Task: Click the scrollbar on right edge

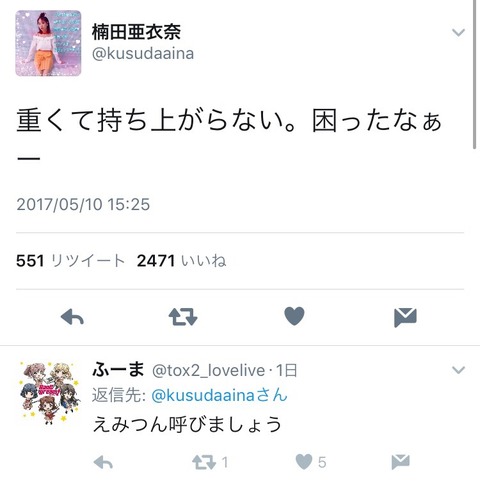Action: (x=475, y=74)
